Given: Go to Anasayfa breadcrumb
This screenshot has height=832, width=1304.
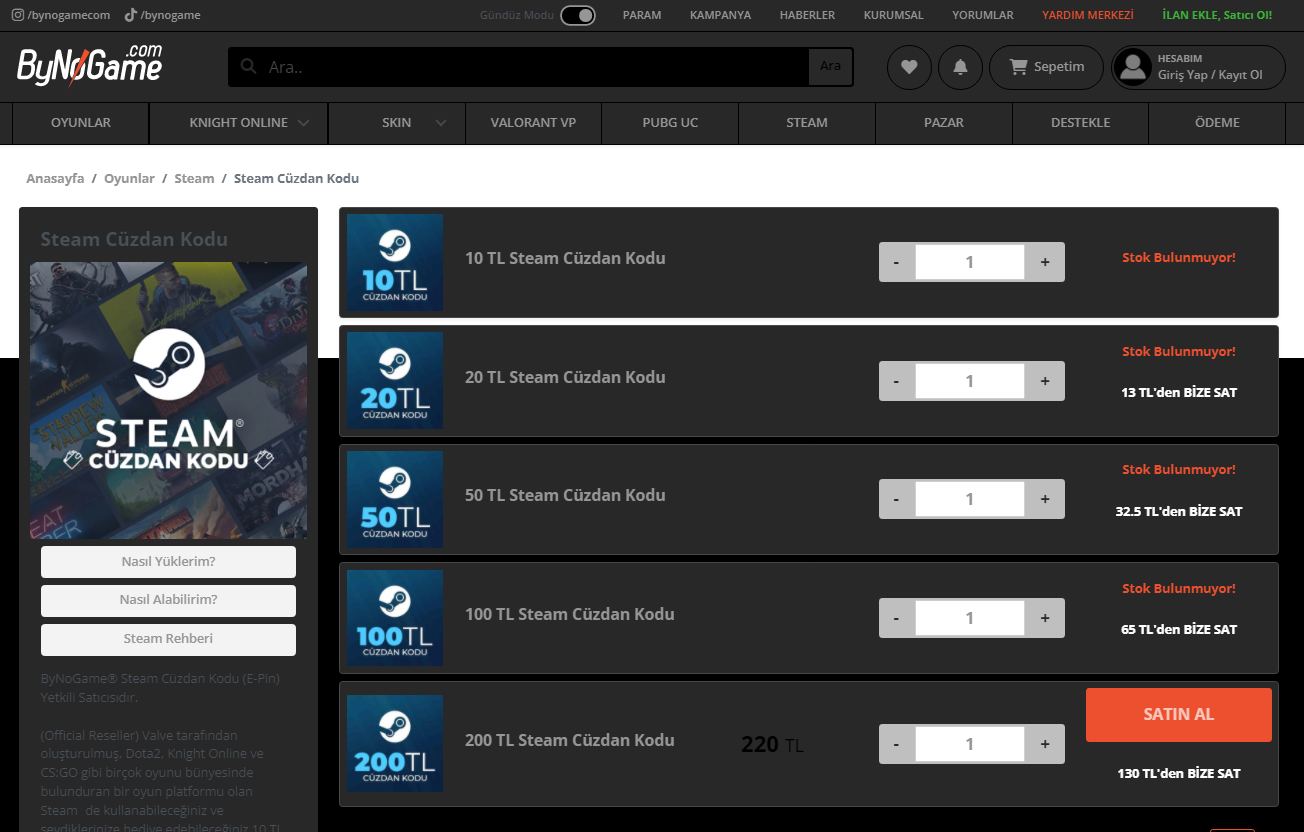Looking at the screenshot, I should pos(55,179).
